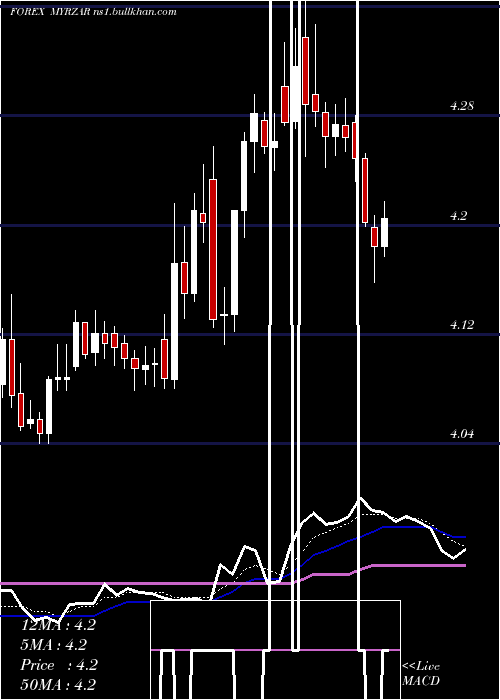Click the <<Live MACD label
500x700 pixels.
coord(421,673)
